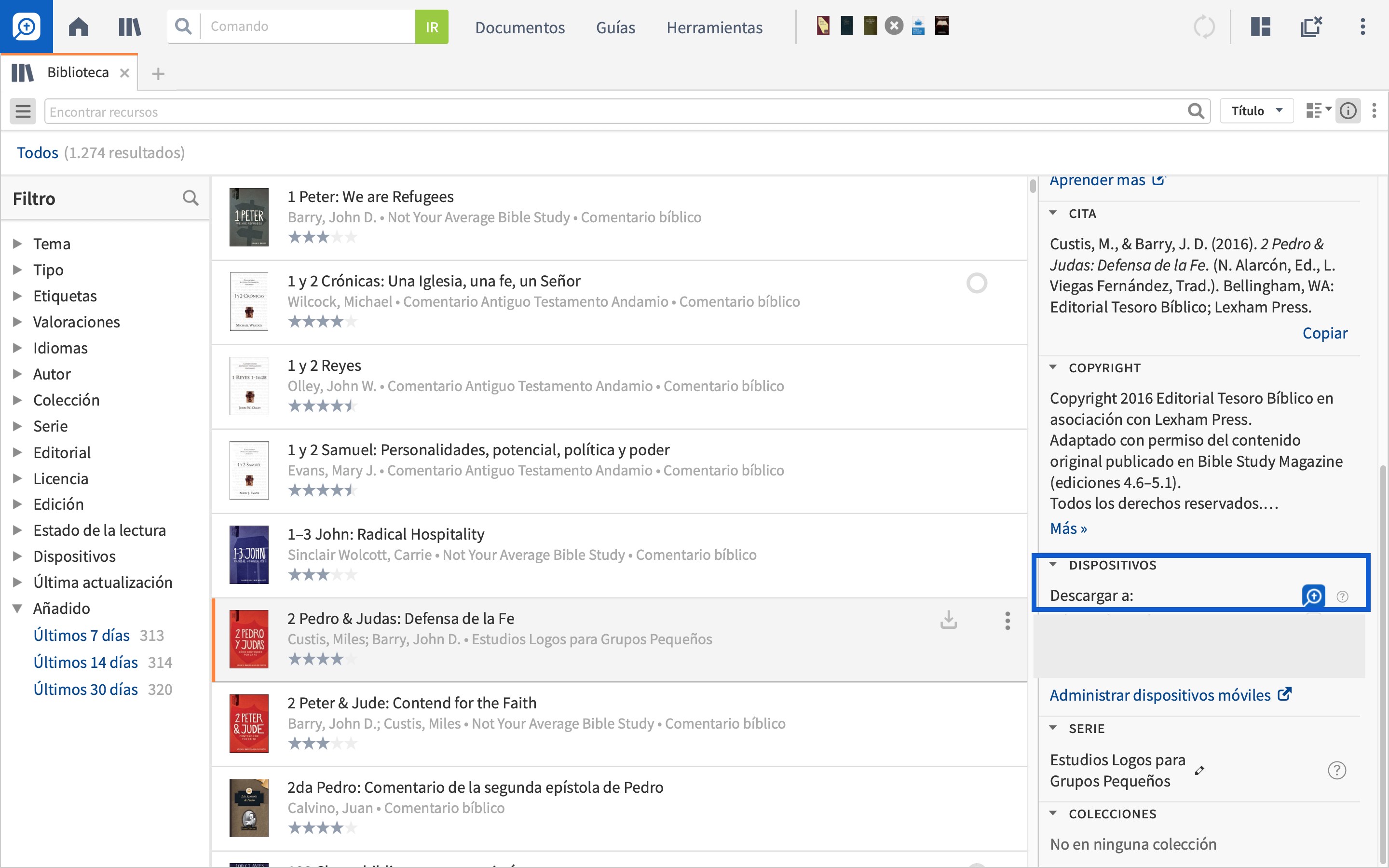This screenshot has height=868, width=1389.
Task: Open the blue shortcut book icon
Action: click(x=918, y=27)
